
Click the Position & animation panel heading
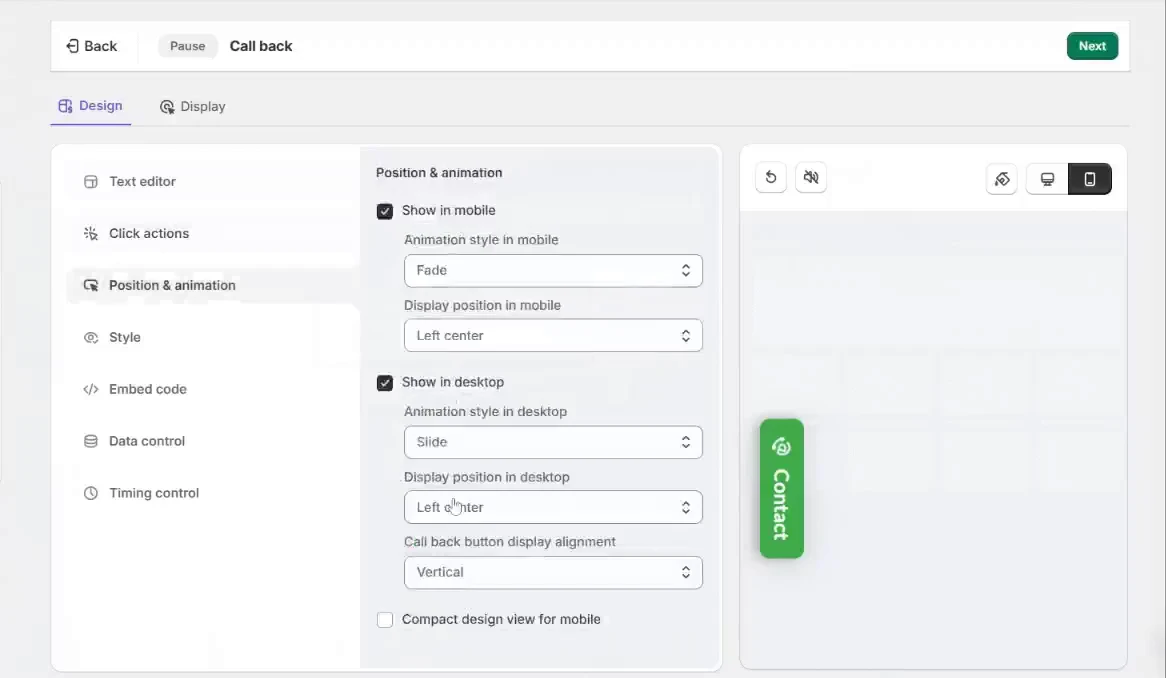pyautogui.click(x=439, y=172)
